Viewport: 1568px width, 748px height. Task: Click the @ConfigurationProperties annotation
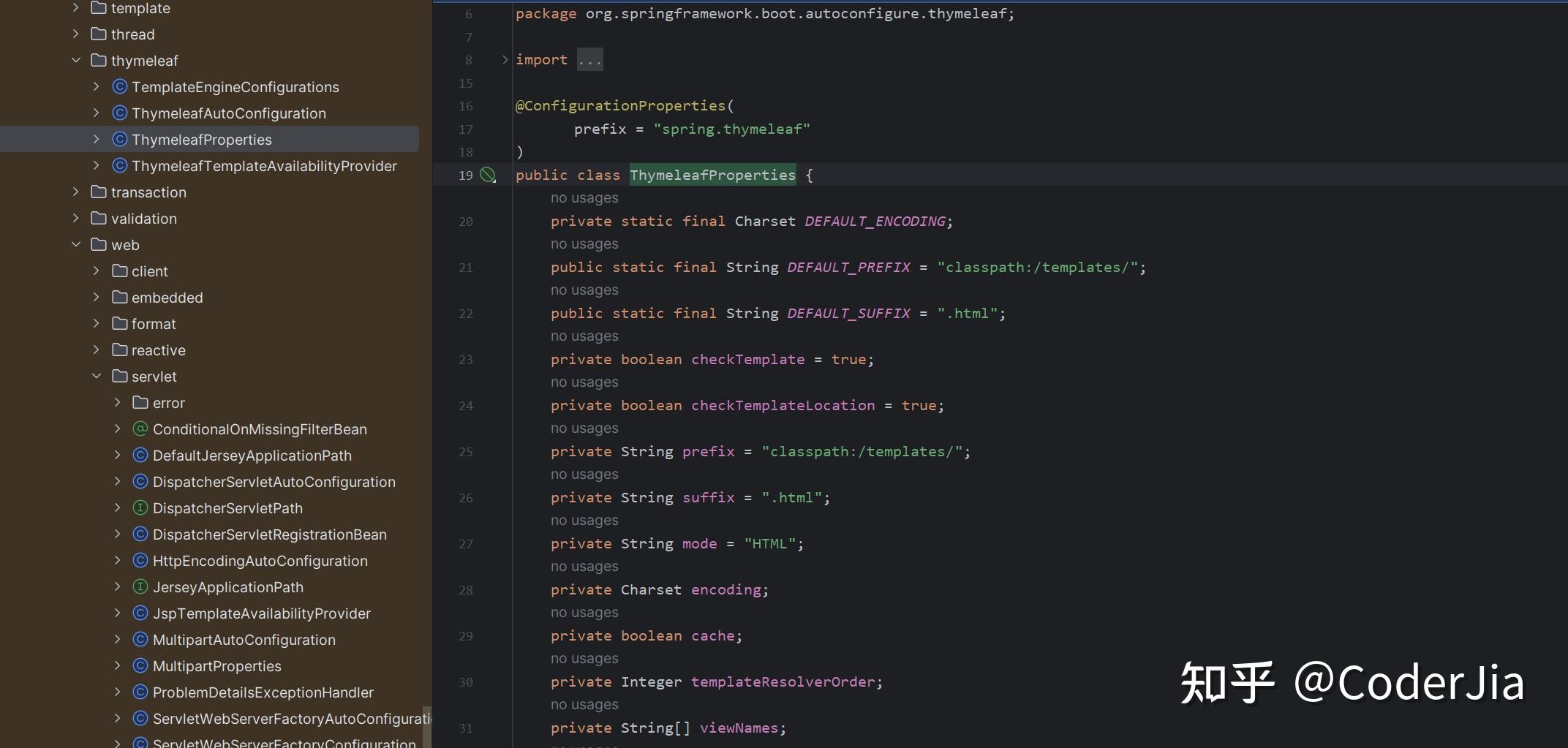coord(620,106)
